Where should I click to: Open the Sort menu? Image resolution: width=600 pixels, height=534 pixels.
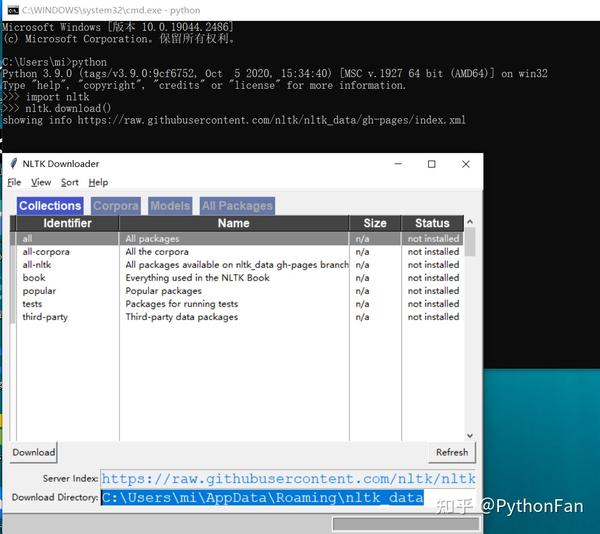click(70, 182)
